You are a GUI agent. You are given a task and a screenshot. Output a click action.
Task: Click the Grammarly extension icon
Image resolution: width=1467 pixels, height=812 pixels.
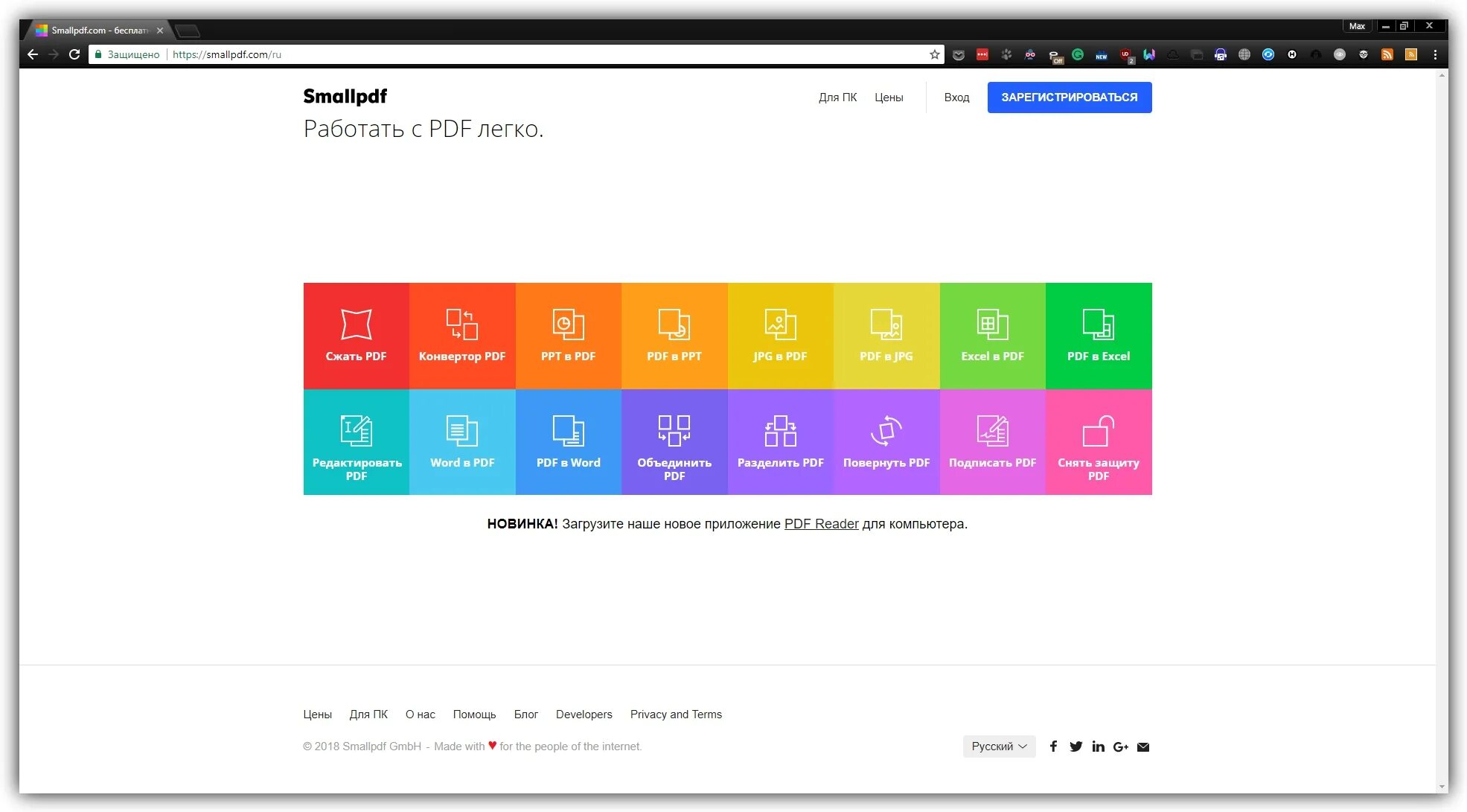tap(1078, 54)
